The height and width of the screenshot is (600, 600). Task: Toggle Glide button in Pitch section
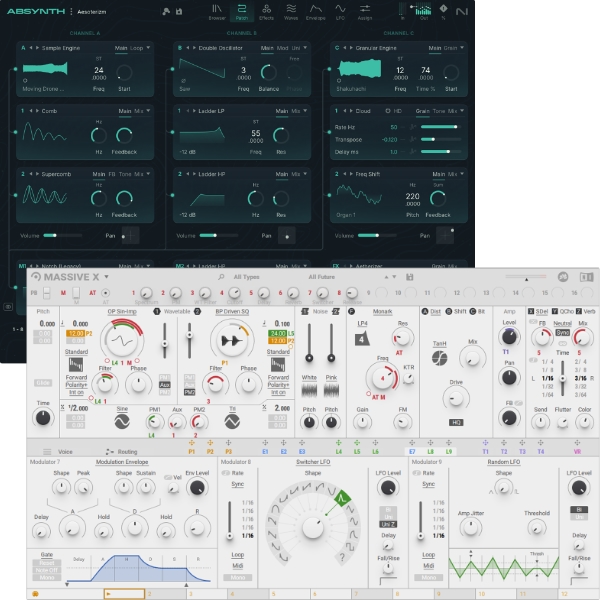pyautogui.click(x=43, y=383)
